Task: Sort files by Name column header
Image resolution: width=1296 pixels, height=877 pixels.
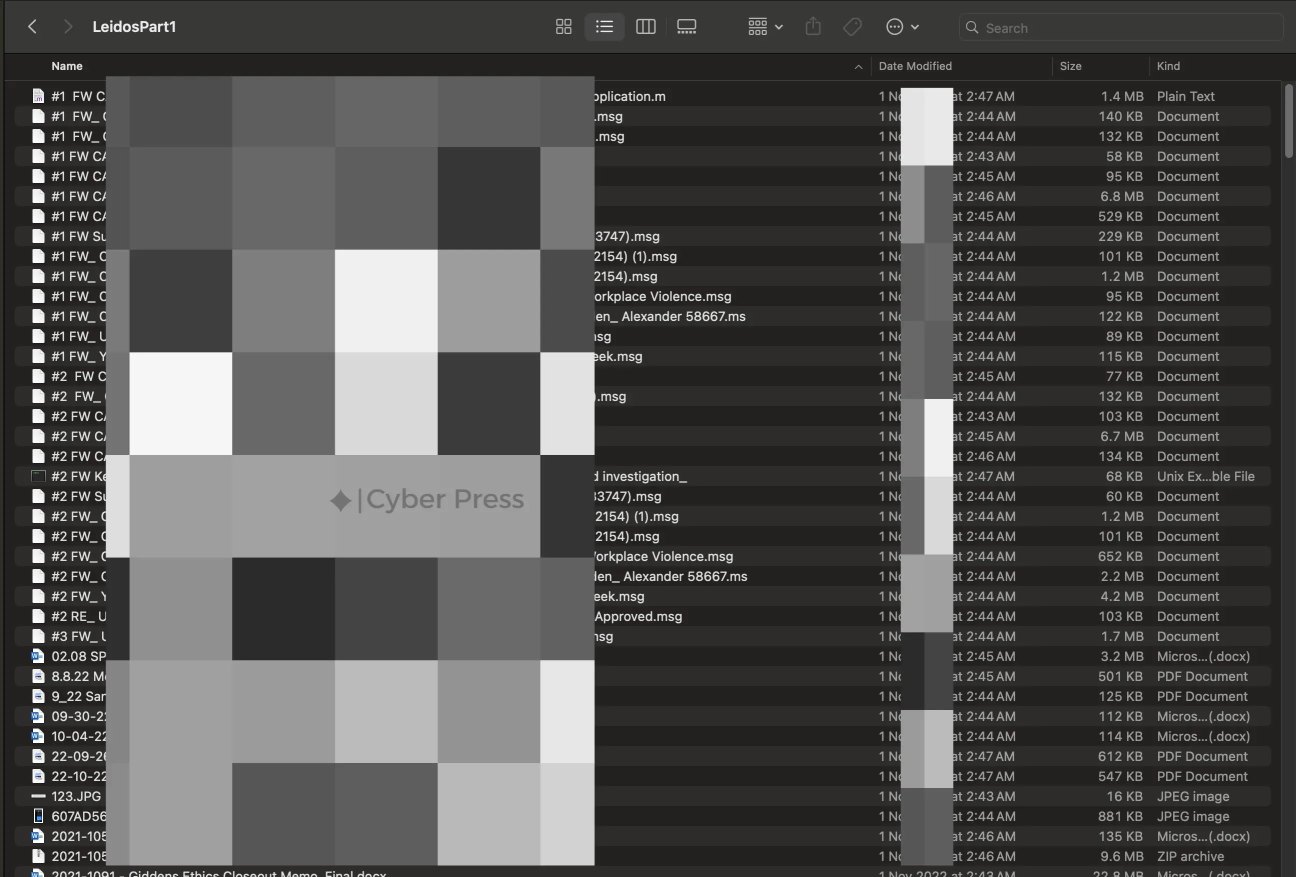Action: click(x=67, y=66)
